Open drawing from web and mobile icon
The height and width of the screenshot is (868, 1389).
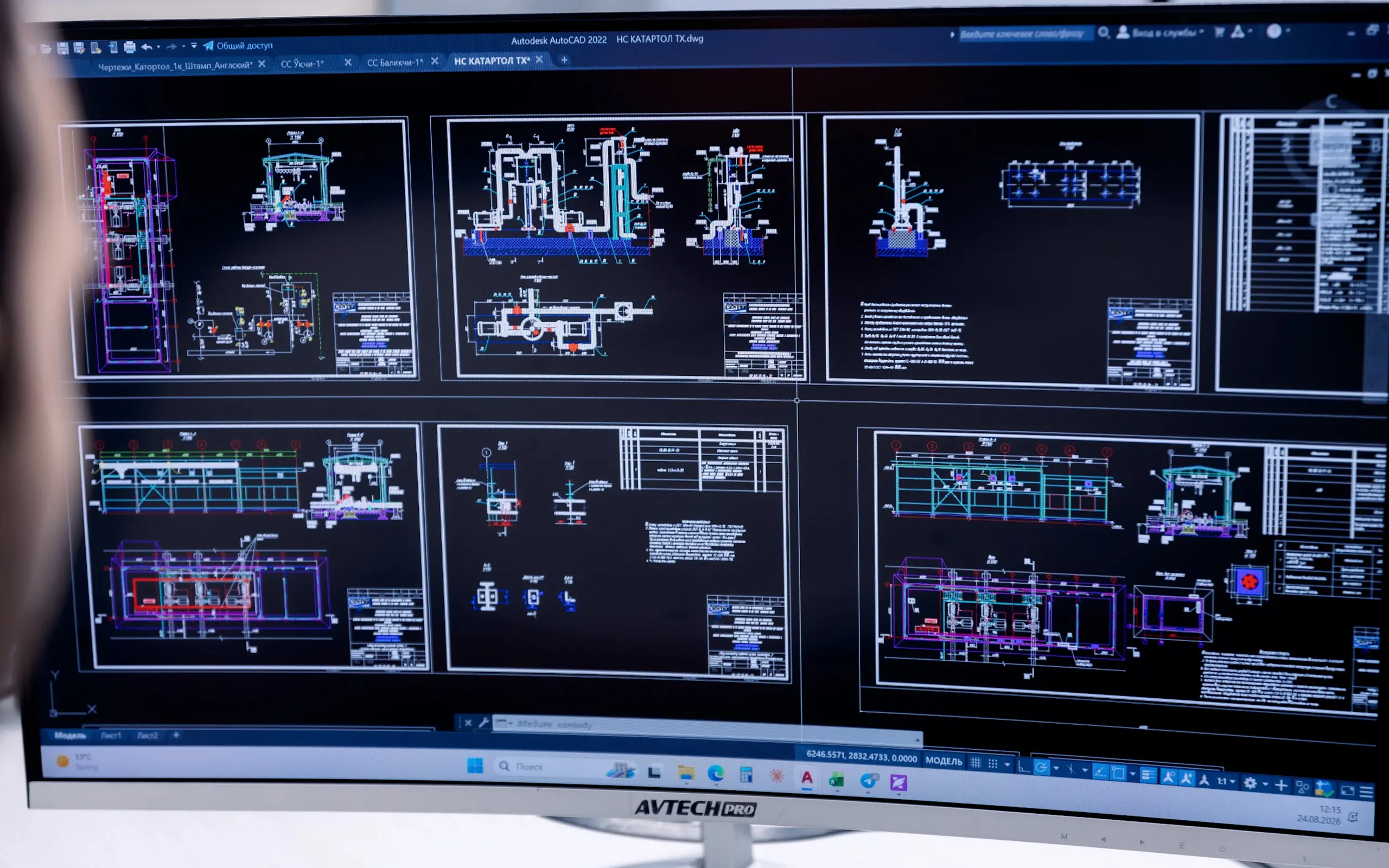tap(96, 48)
